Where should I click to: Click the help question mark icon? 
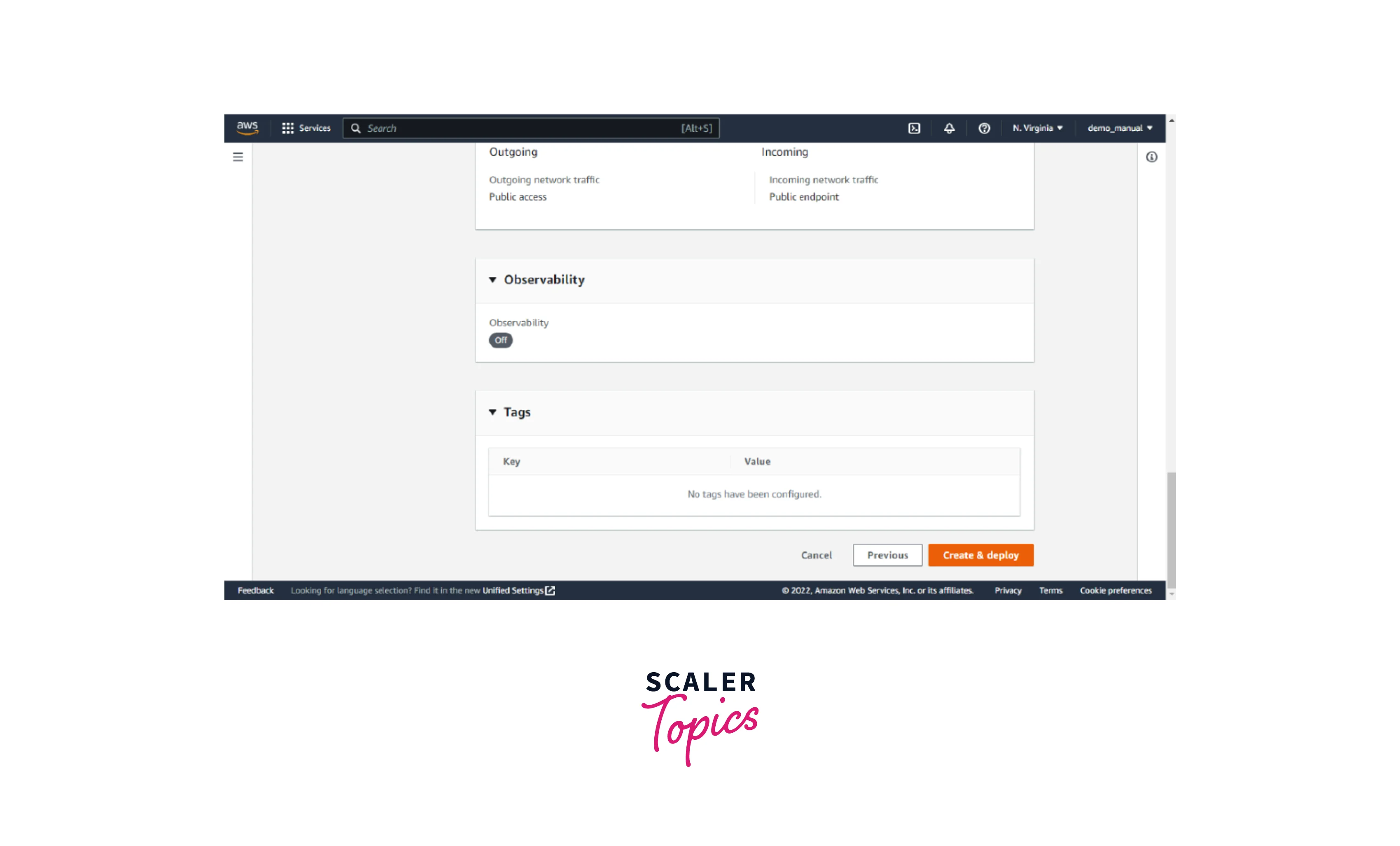point(982,128)
